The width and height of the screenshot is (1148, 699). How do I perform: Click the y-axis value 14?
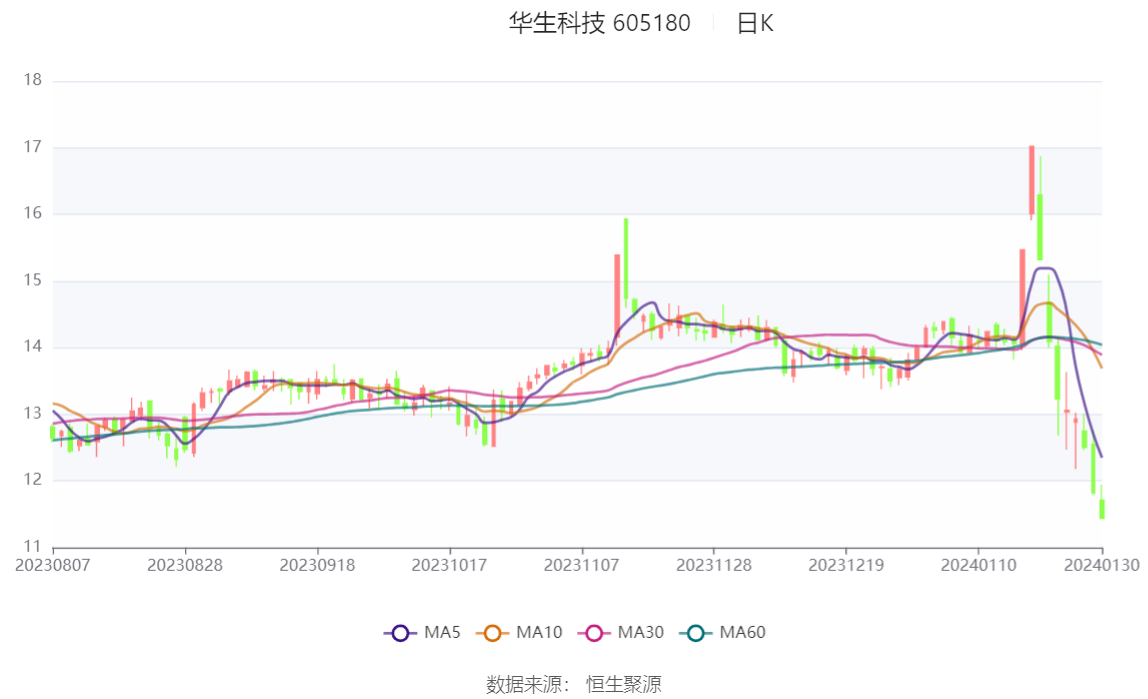(32, 346)
